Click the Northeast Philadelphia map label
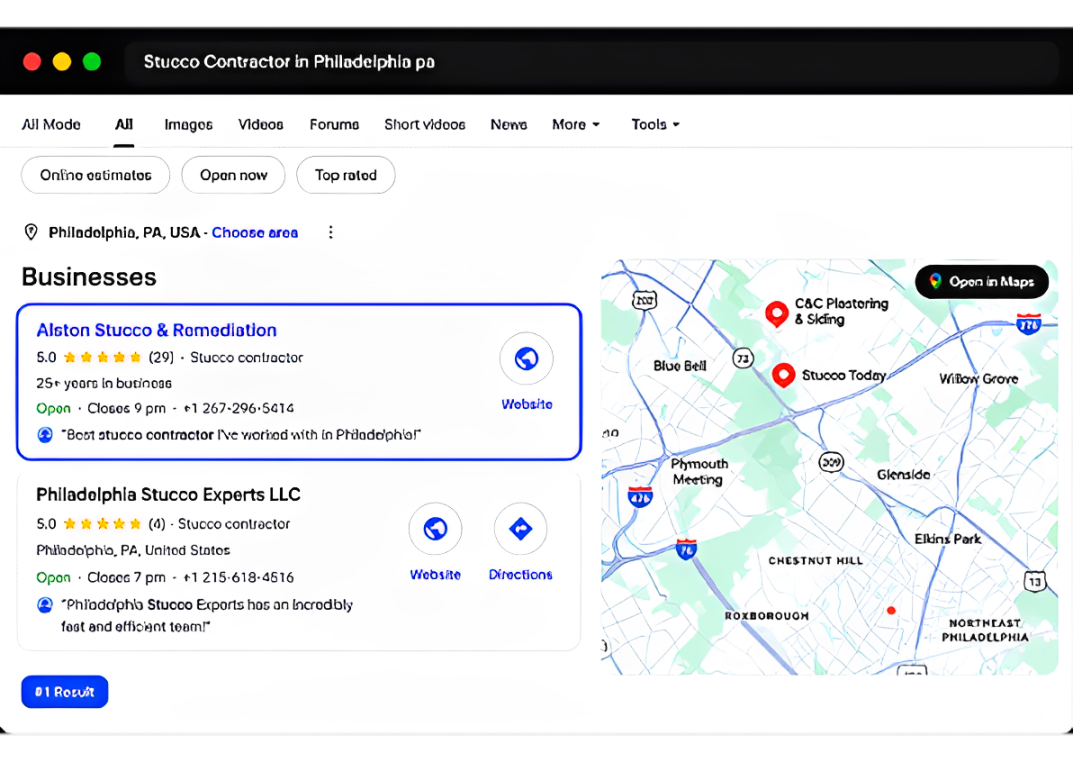1073x762 pixels. coord(985,630)
